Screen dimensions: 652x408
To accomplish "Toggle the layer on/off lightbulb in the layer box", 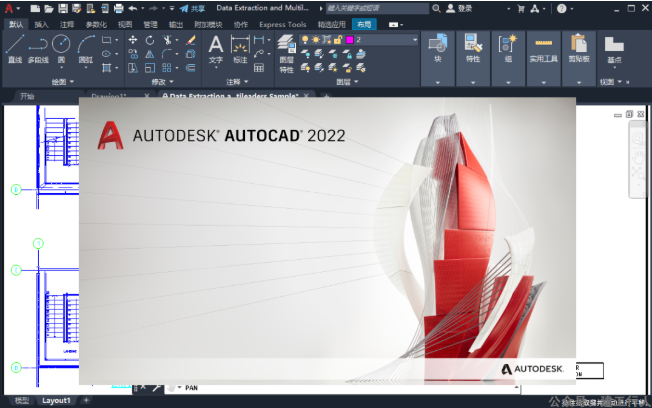I will click(305, 40).
